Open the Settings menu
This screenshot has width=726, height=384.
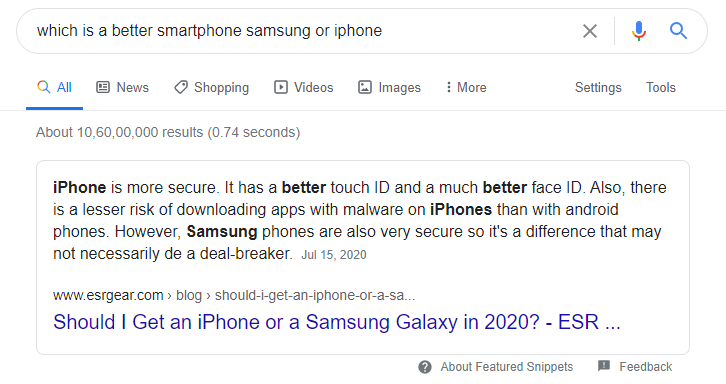coord(598,88)
